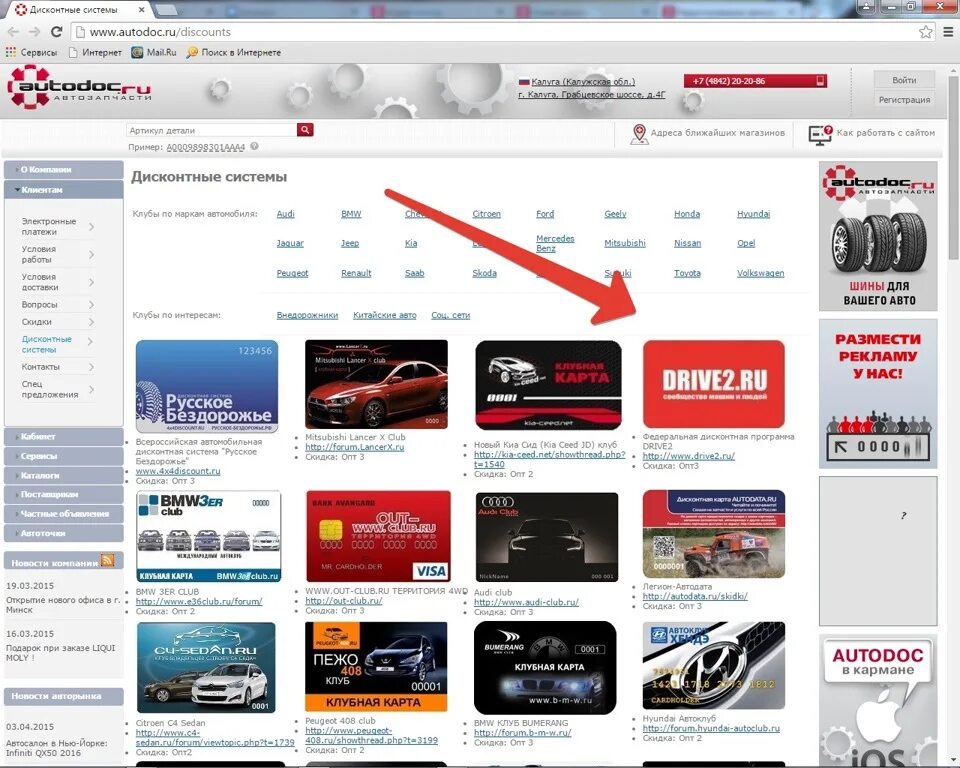Click Размести рекламу у нас banner

[878, 394]
